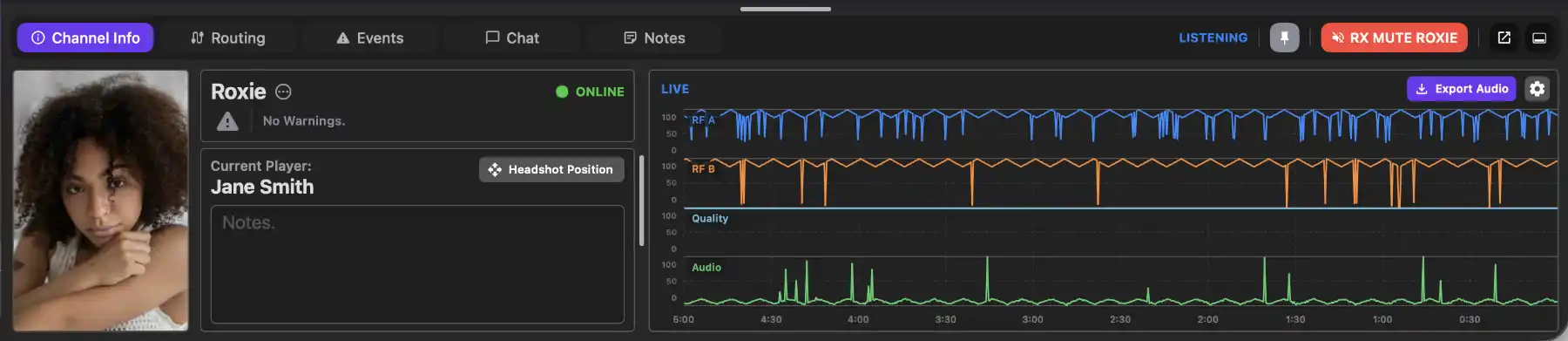The width and height of the screenshot is (1568, 341).
Task: Click the ONLINE status indicator
Action: coord(590,92)
